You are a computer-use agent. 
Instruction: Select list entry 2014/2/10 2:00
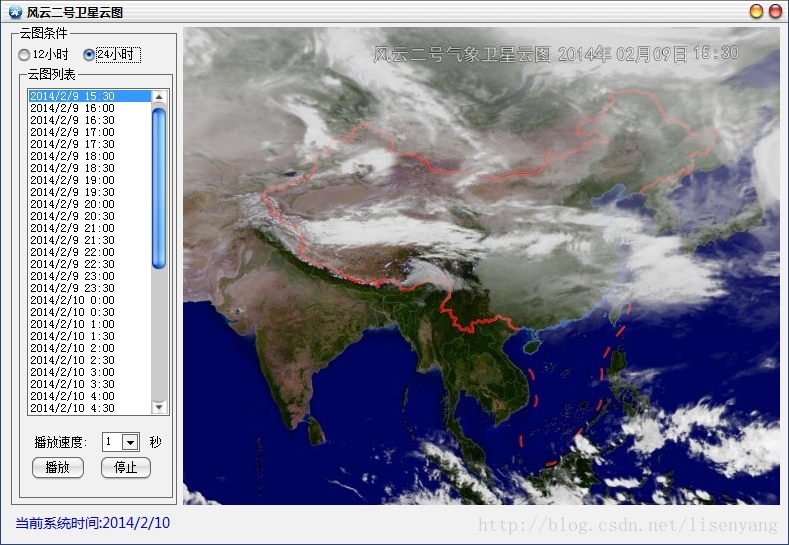90,348
